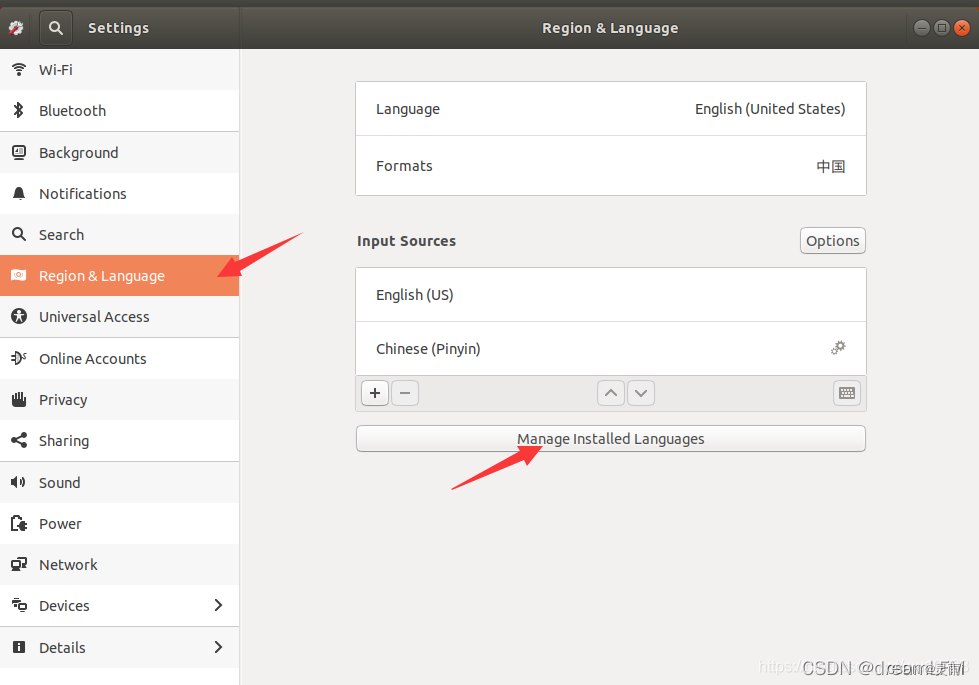The width and height of the screenshot is (979, 685).
Task: Click the Background monitor icon
Action: pyautogui.click(x=19, y=152)
